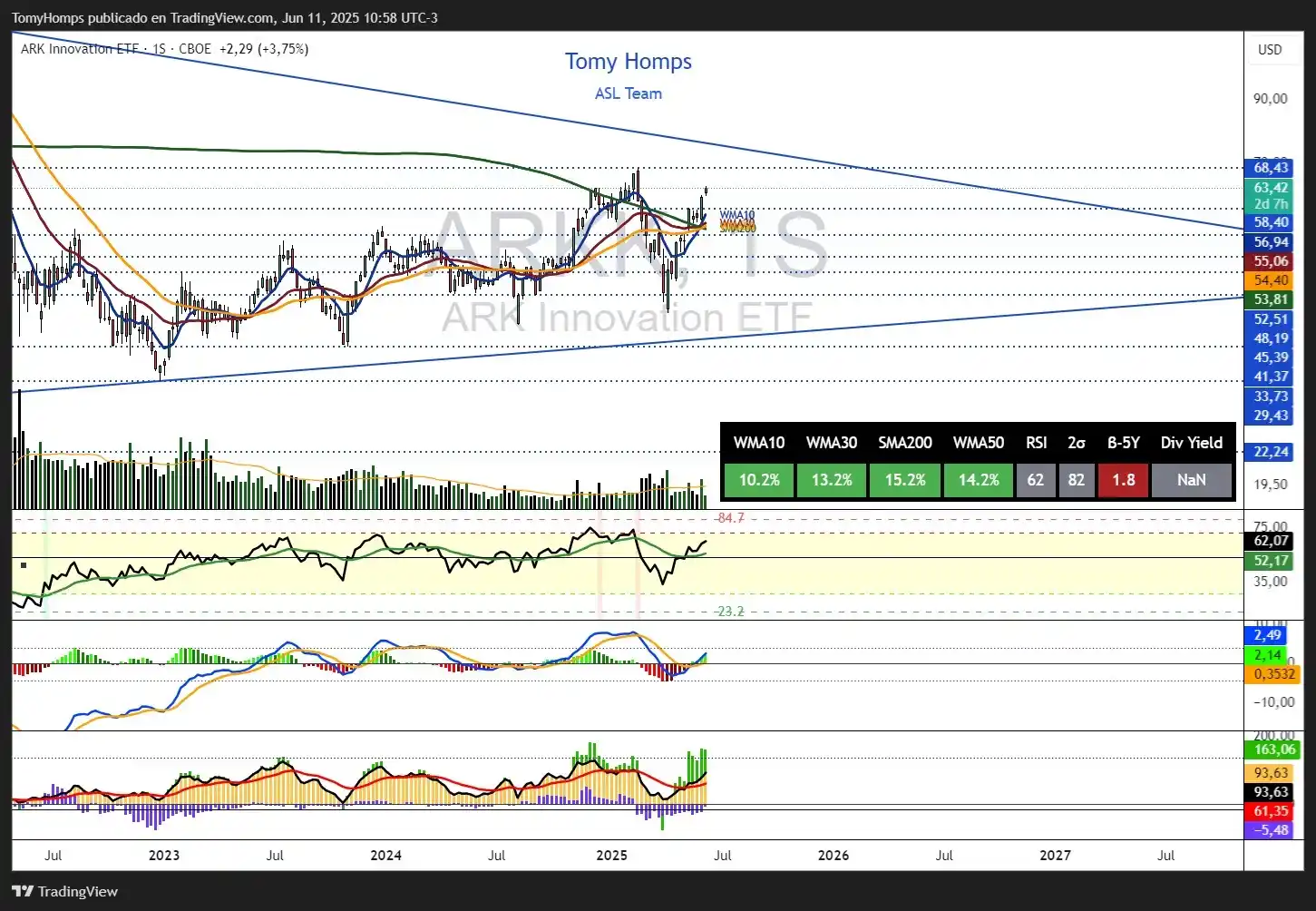
Task: Click the gray 62 RSI value cell
Action: [x=1036, y=480]
